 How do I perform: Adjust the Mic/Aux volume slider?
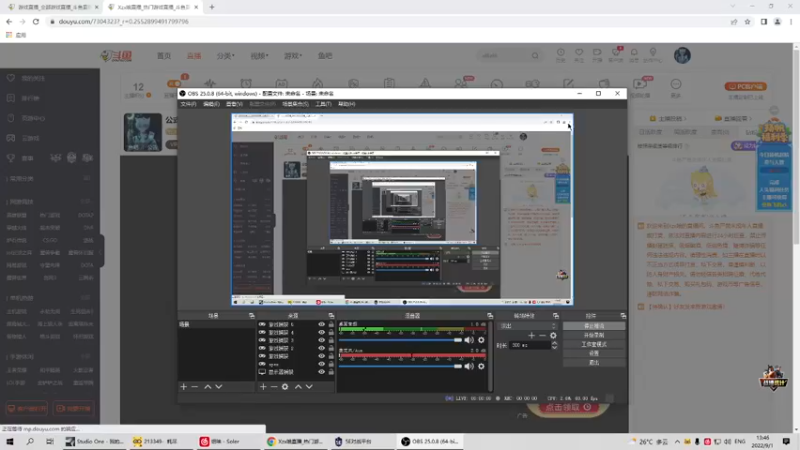click(400, 366)
